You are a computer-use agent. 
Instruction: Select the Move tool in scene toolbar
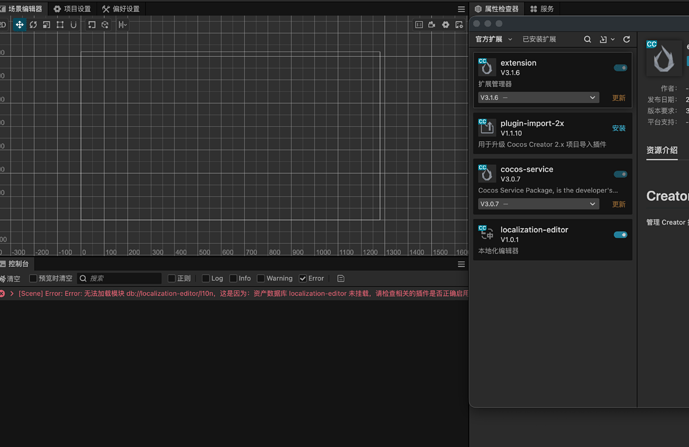coord(19,25)
